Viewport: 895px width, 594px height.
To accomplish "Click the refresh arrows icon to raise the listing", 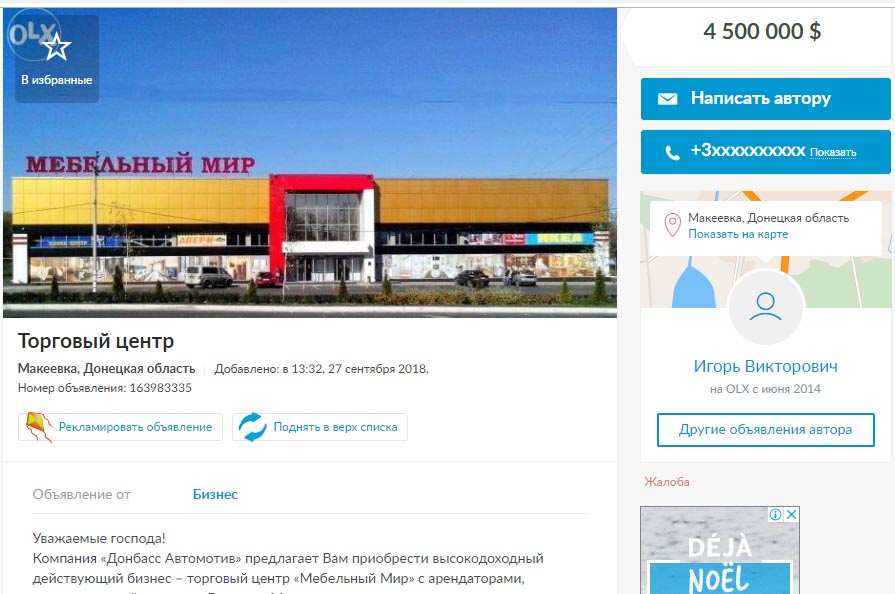I will (252, 427).
